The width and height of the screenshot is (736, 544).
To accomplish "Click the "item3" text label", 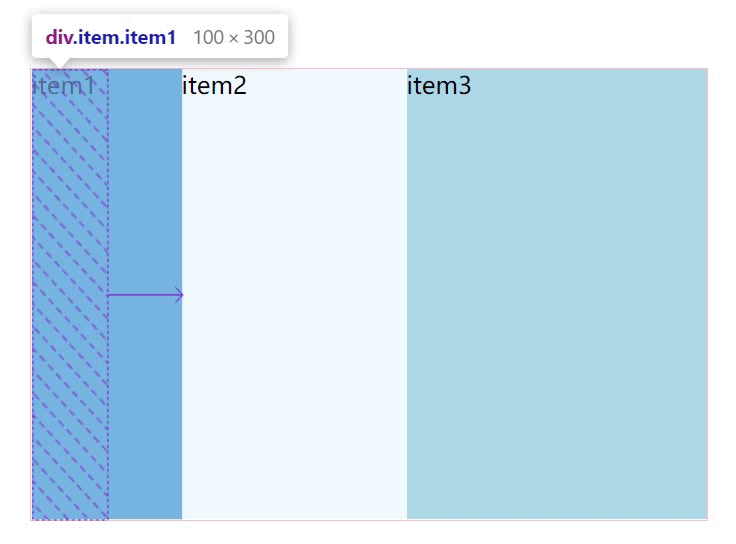I will 439,86.
